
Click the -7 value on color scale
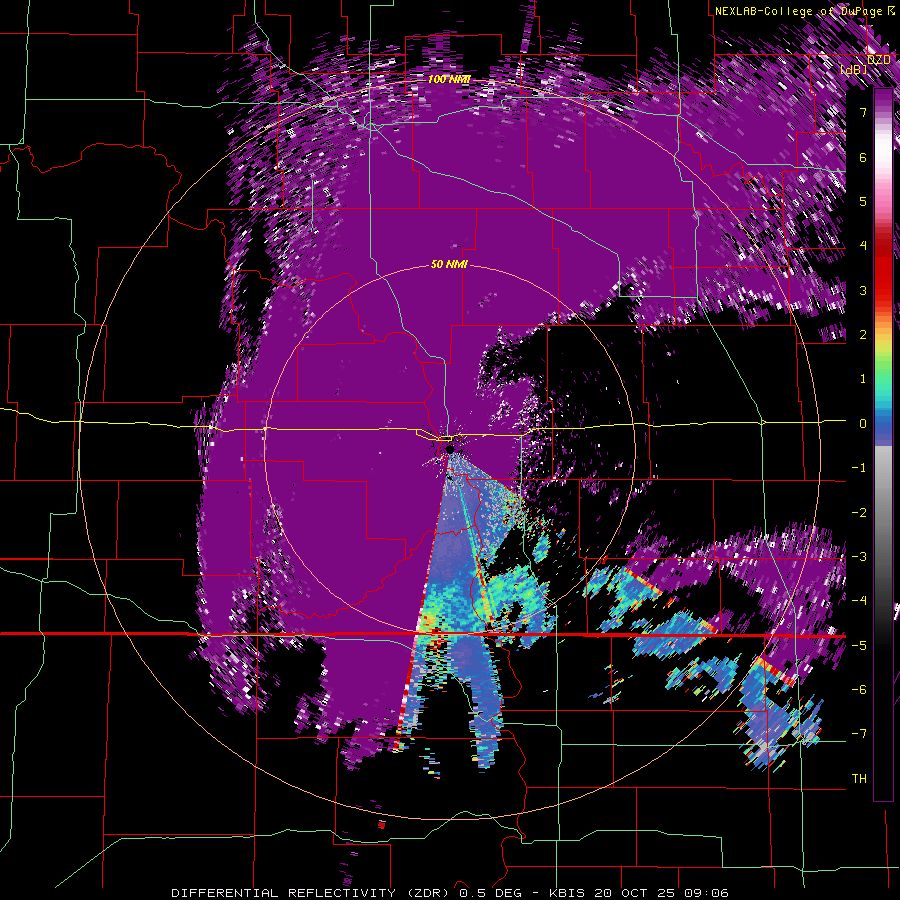[859, 734]
